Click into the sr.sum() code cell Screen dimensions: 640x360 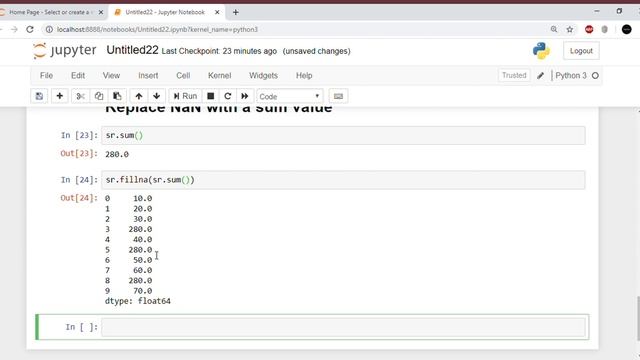(x=343, y=136)
